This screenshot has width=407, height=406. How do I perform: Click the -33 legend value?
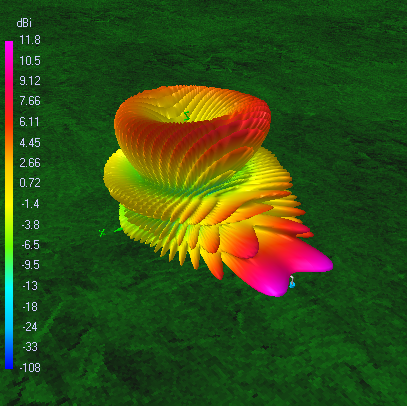tap(30, 347)
